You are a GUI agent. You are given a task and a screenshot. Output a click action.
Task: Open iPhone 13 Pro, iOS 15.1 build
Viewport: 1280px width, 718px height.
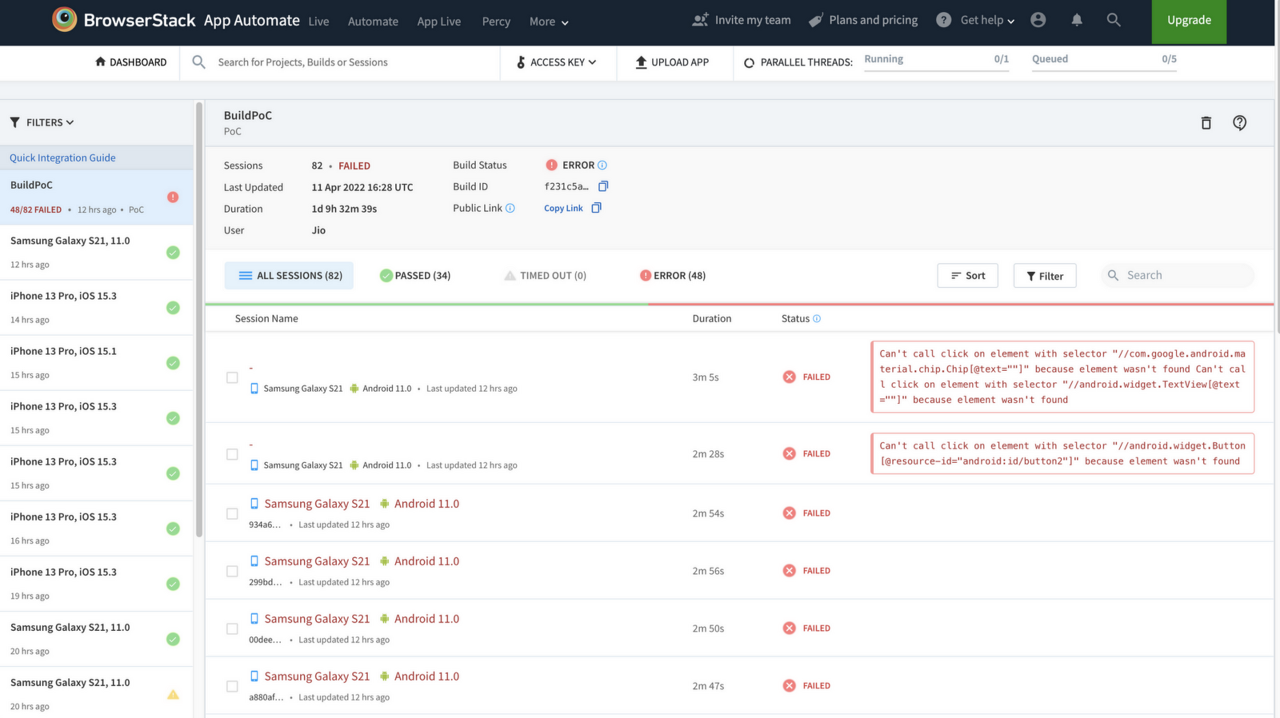coord(97,362)
